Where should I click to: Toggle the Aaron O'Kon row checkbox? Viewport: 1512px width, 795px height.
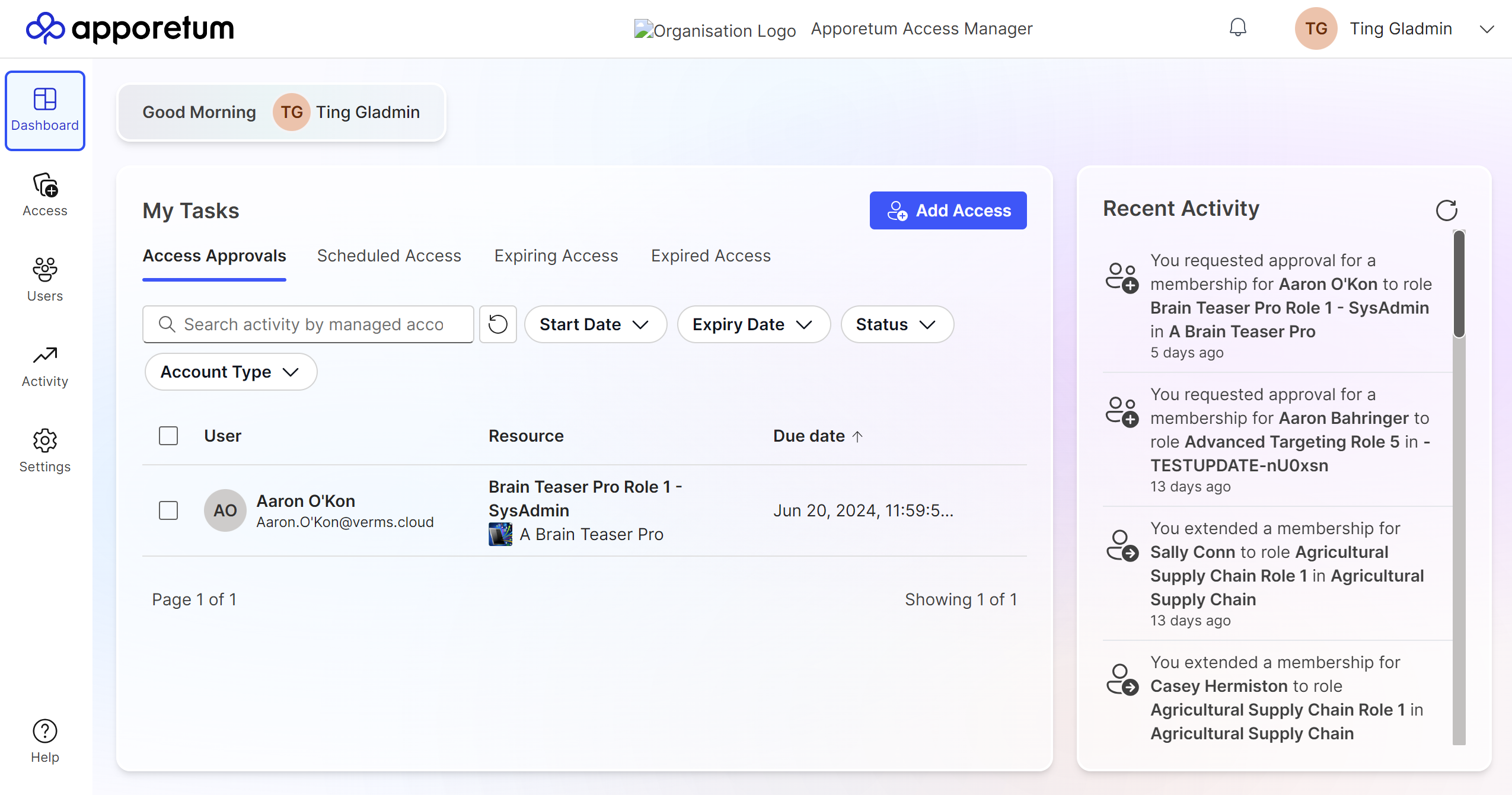coord(168,510)
